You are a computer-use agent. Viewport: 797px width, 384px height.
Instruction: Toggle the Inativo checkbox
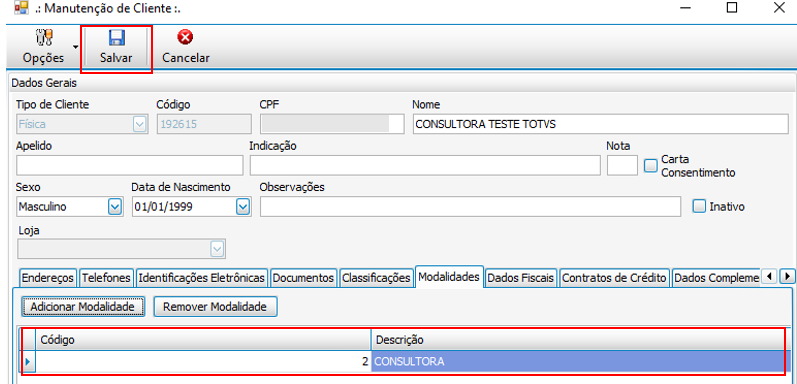(700, 206)
